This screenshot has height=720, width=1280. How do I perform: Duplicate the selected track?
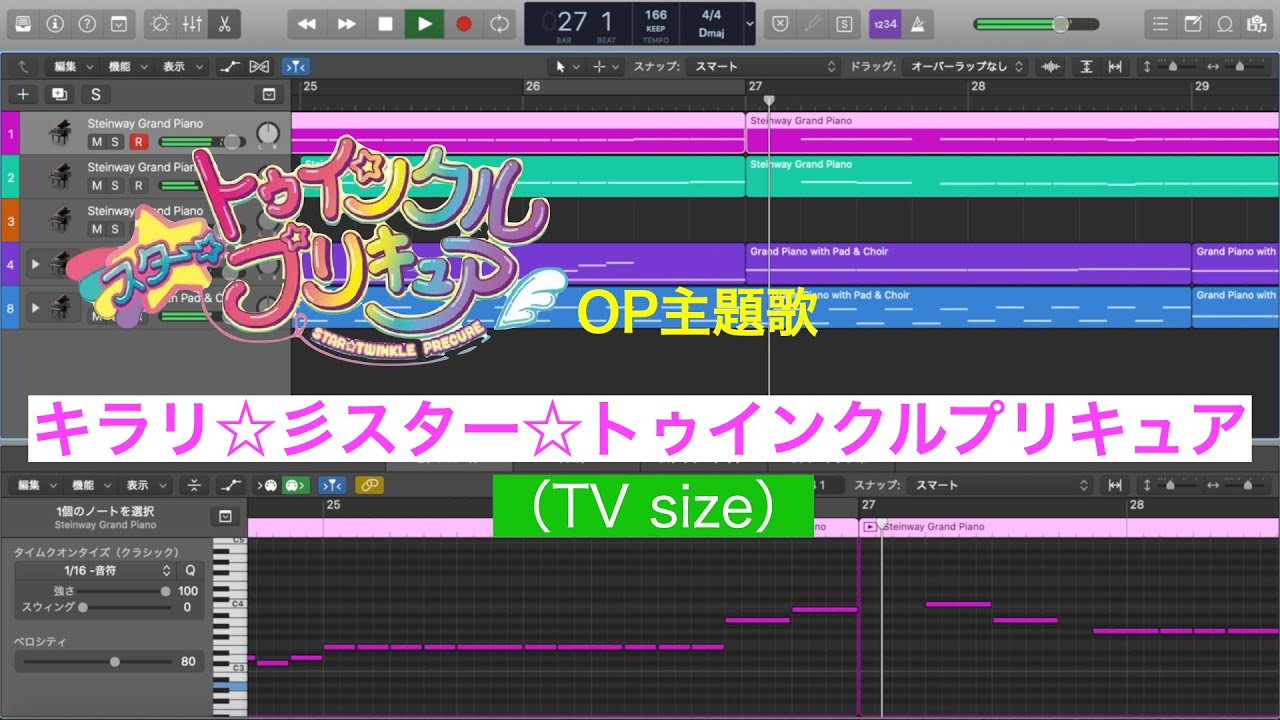click(x=58, y=95)
